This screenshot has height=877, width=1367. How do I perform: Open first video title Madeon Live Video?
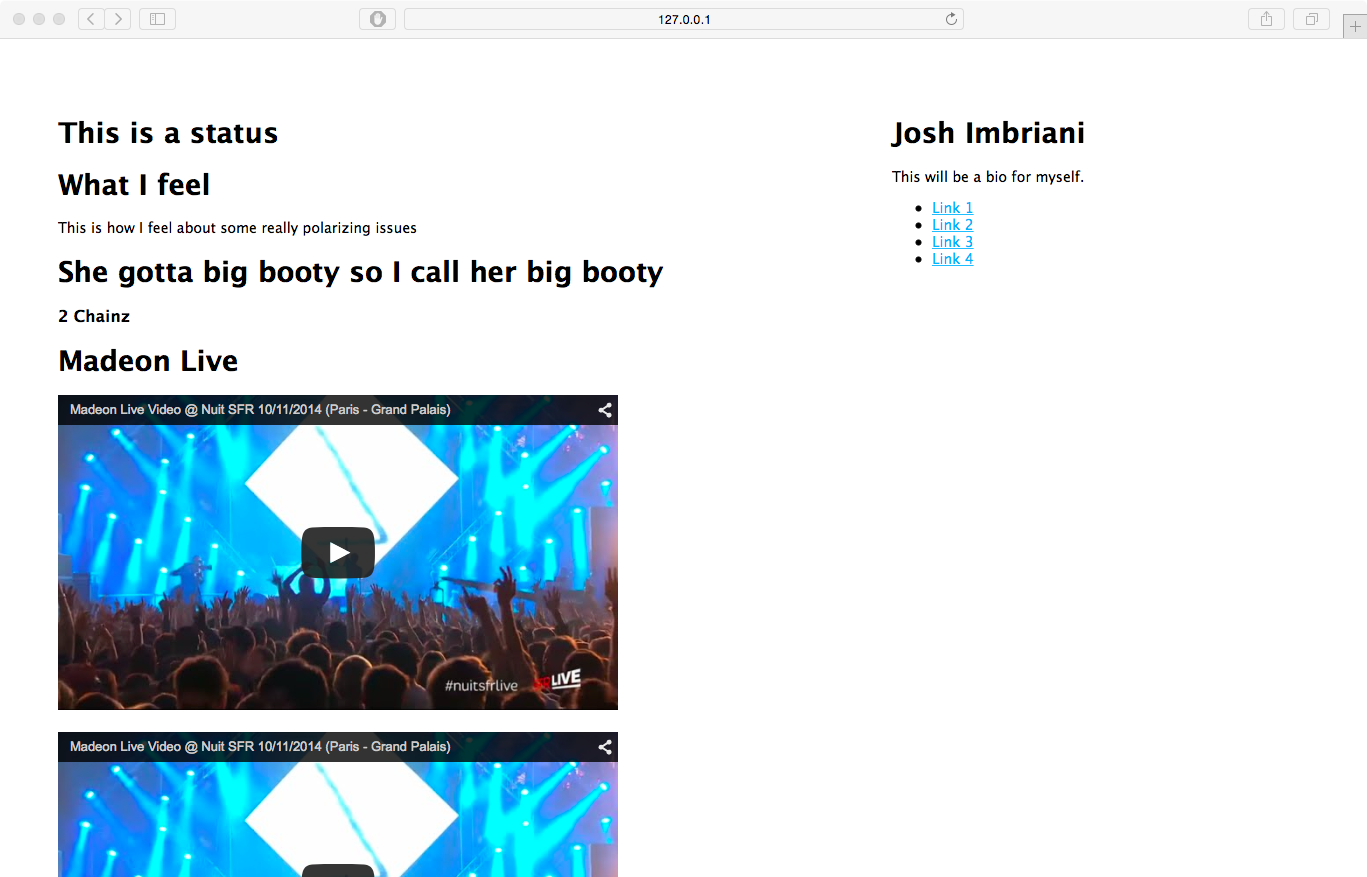pyautogui.click(x=260, y=410)
